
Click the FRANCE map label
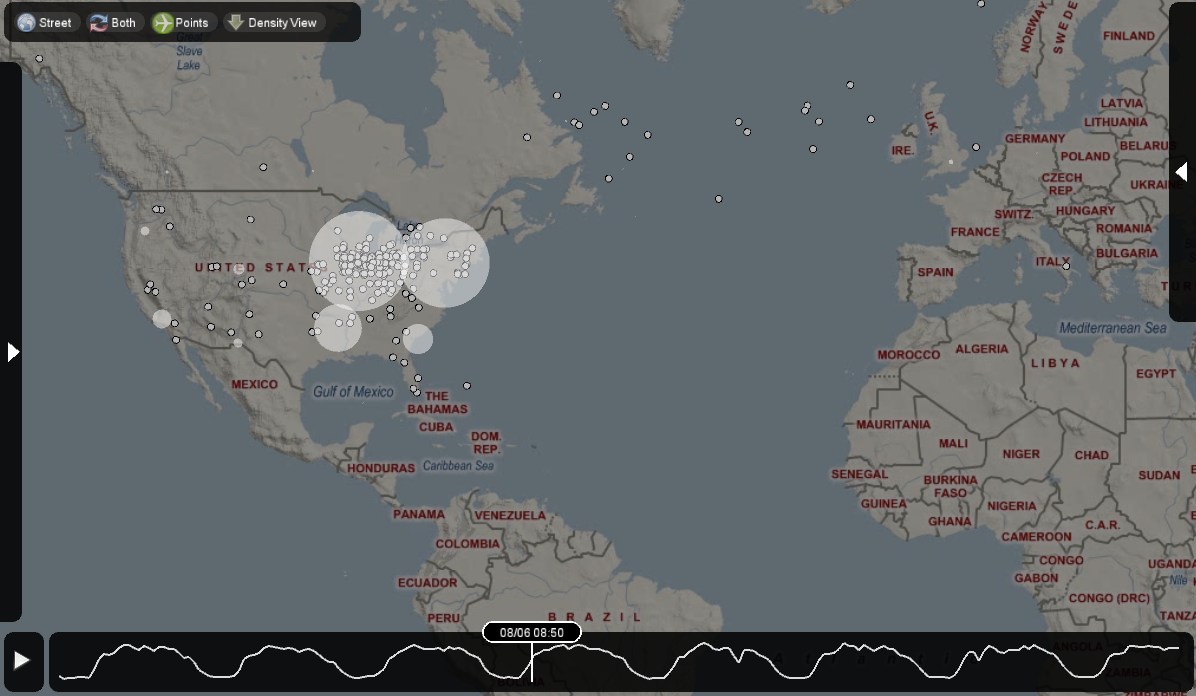click(975, 231)
